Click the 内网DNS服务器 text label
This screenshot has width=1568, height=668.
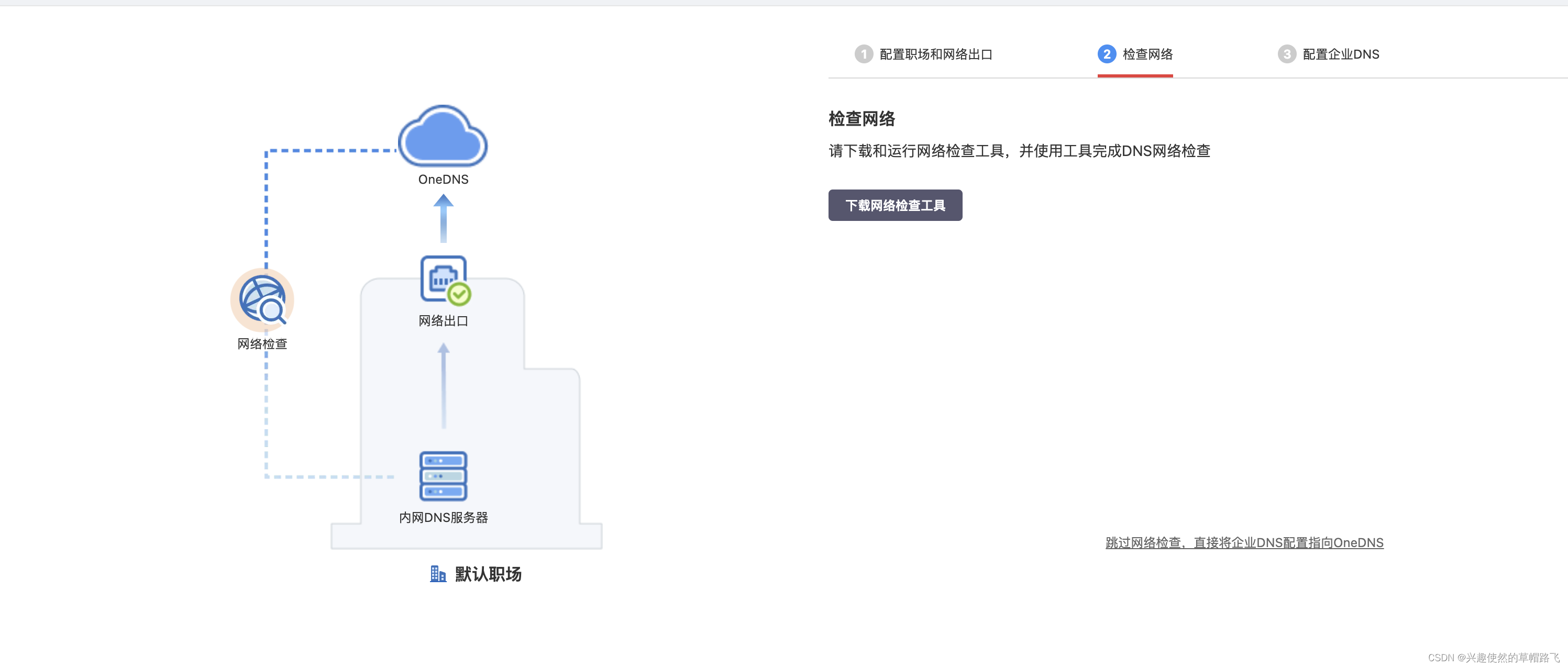[443, 517]
